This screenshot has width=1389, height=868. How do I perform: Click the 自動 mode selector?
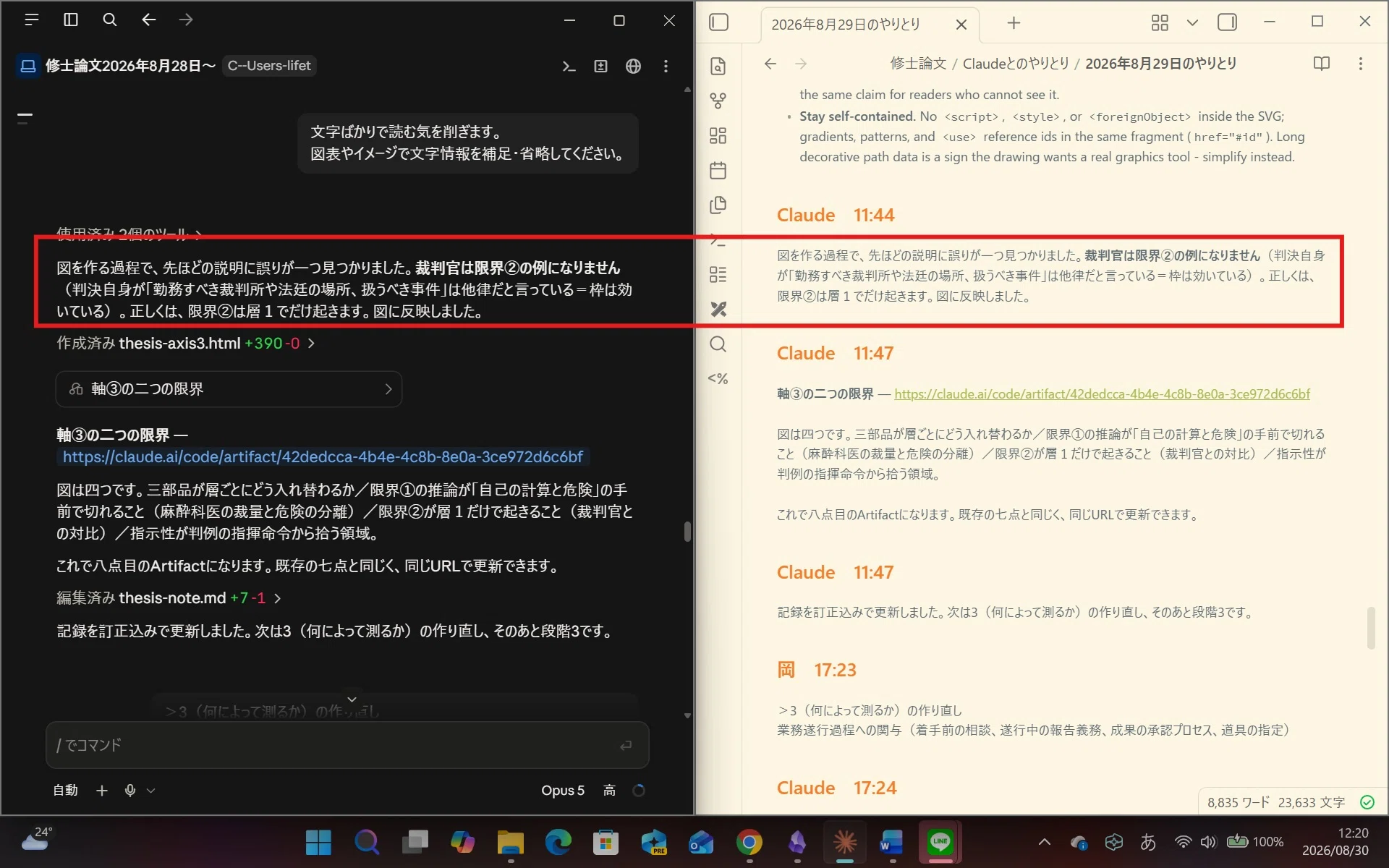click(65, 791)
